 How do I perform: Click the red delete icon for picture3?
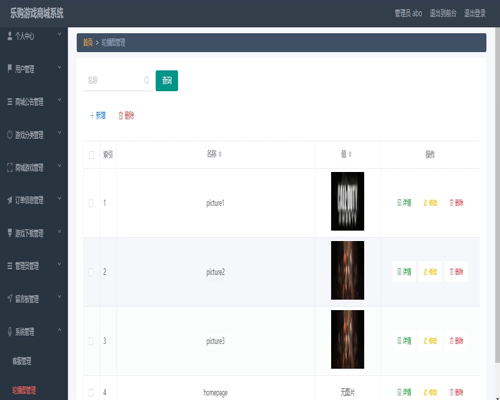coord(452,341)
